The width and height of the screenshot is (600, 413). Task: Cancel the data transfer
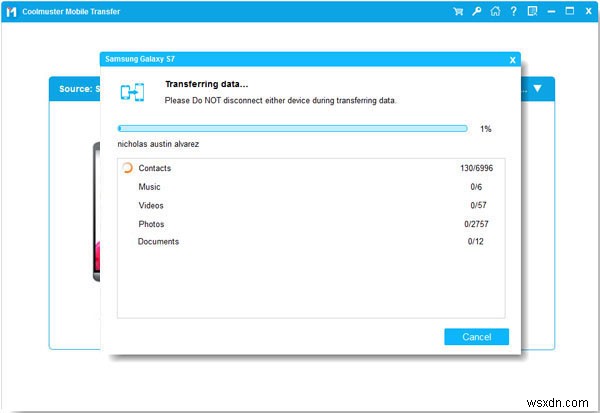[476, 337]
